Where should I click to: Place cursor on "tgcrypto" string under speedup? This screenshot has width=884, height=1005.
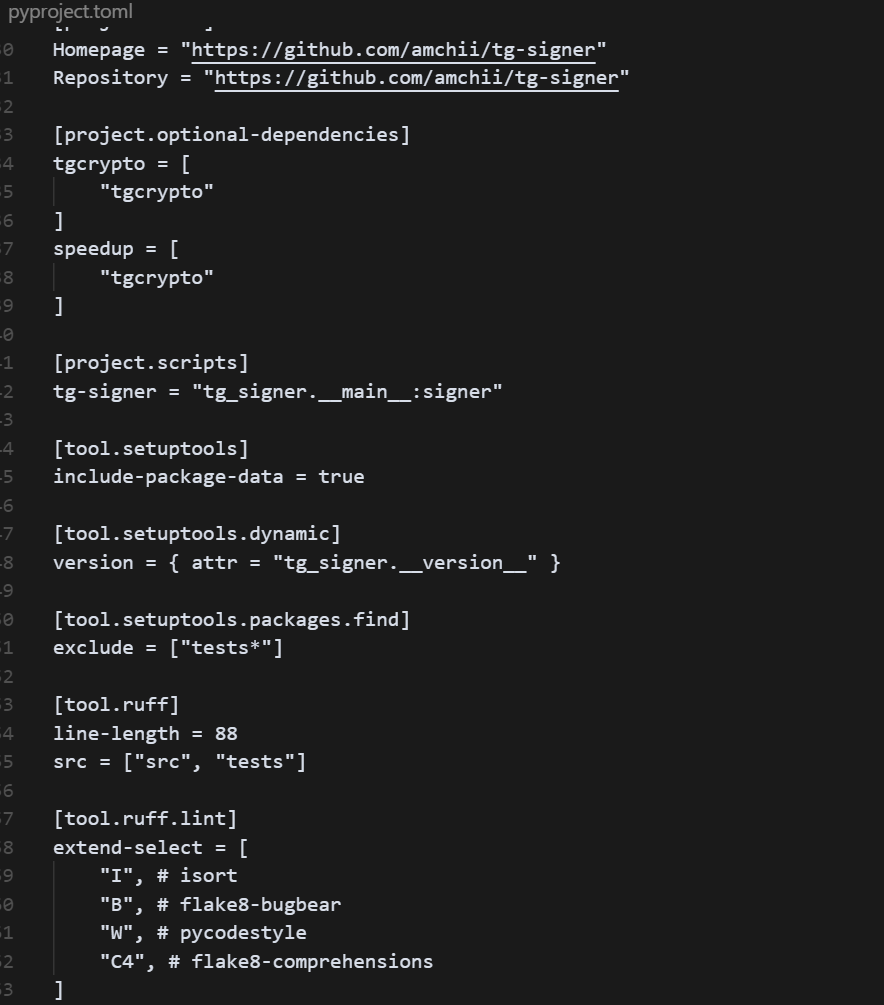coord(156,277)
